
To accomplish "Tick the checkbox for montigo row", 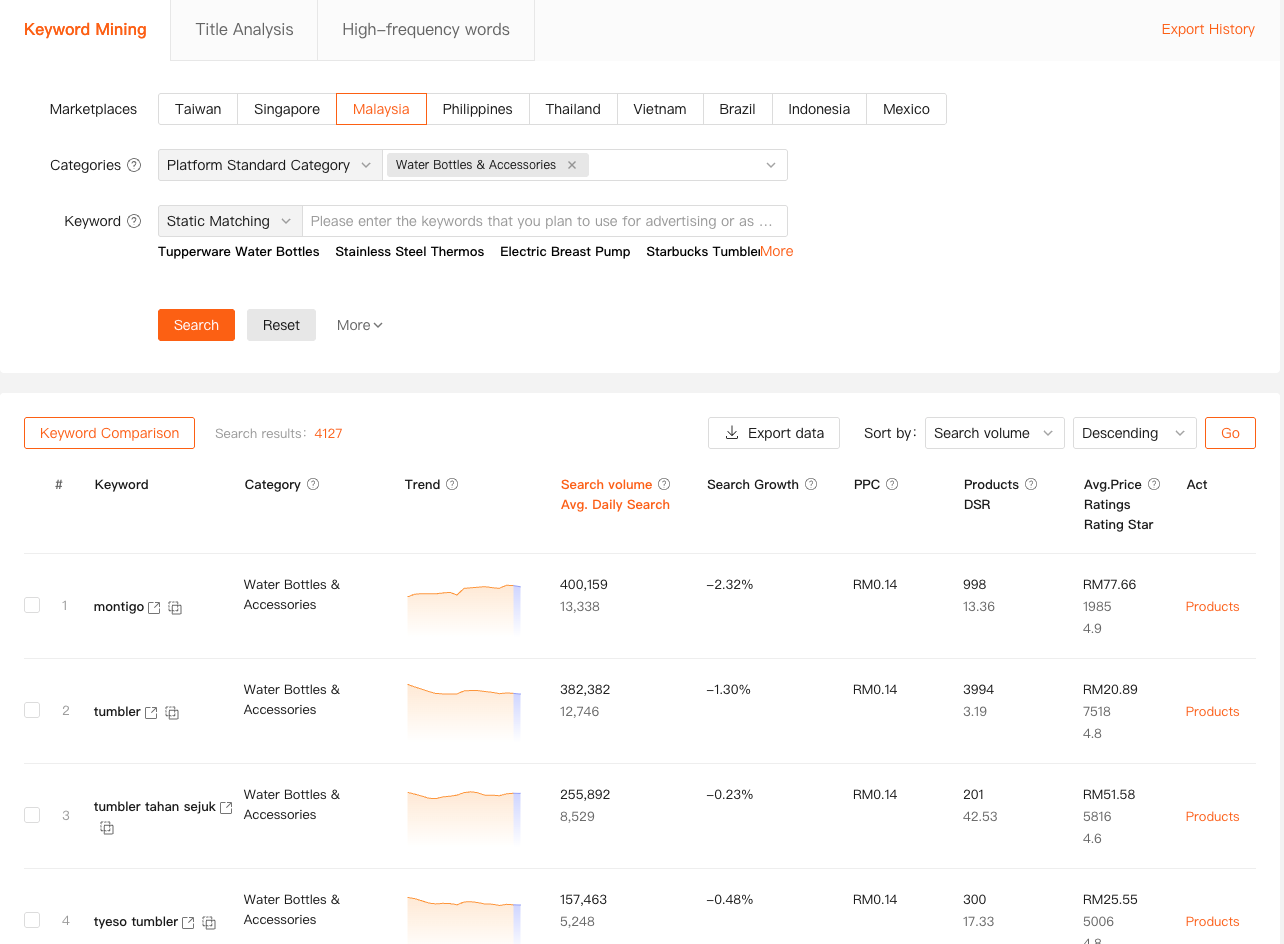I will [32, 606].
